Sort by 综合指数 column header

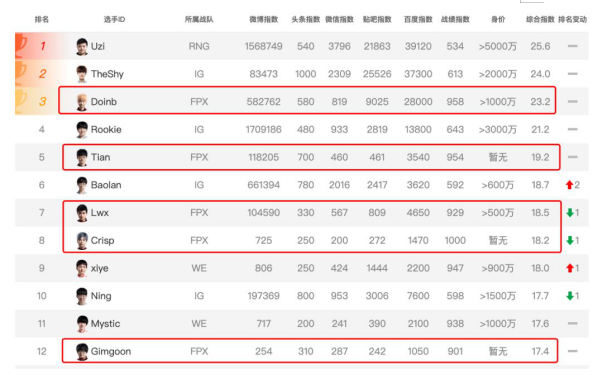tap(540, 19)
